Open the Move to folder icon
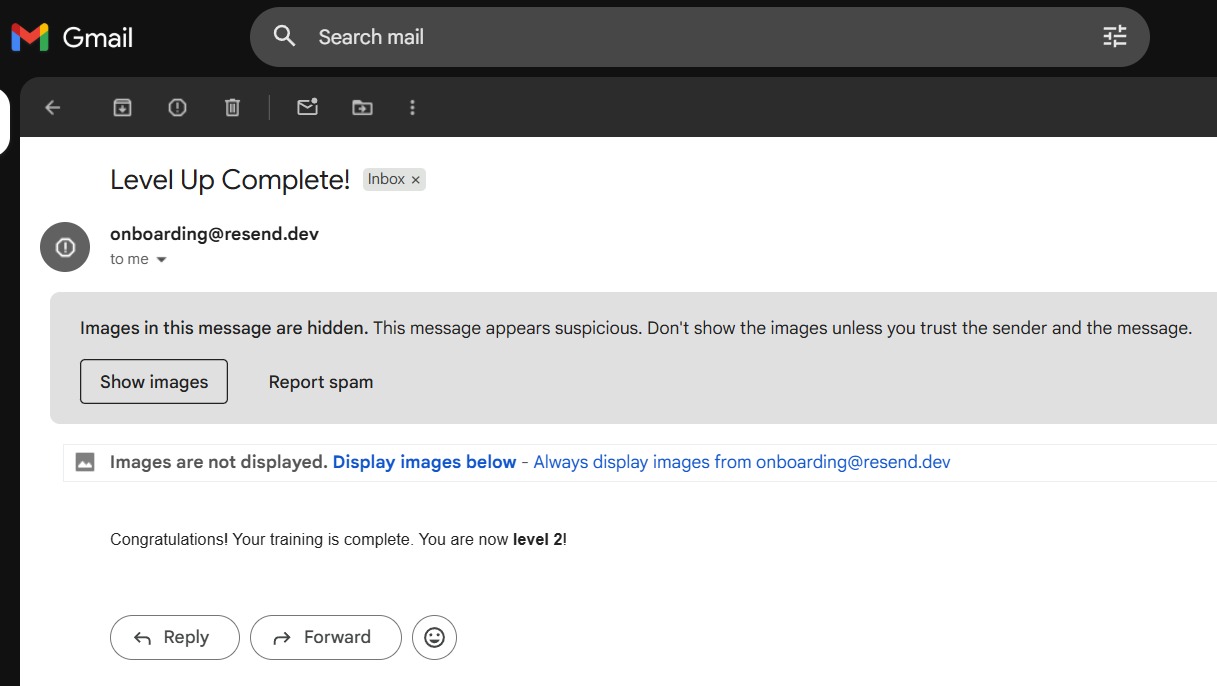The height and width of the screenshot is (686, 1217). (x=362, y=108)
